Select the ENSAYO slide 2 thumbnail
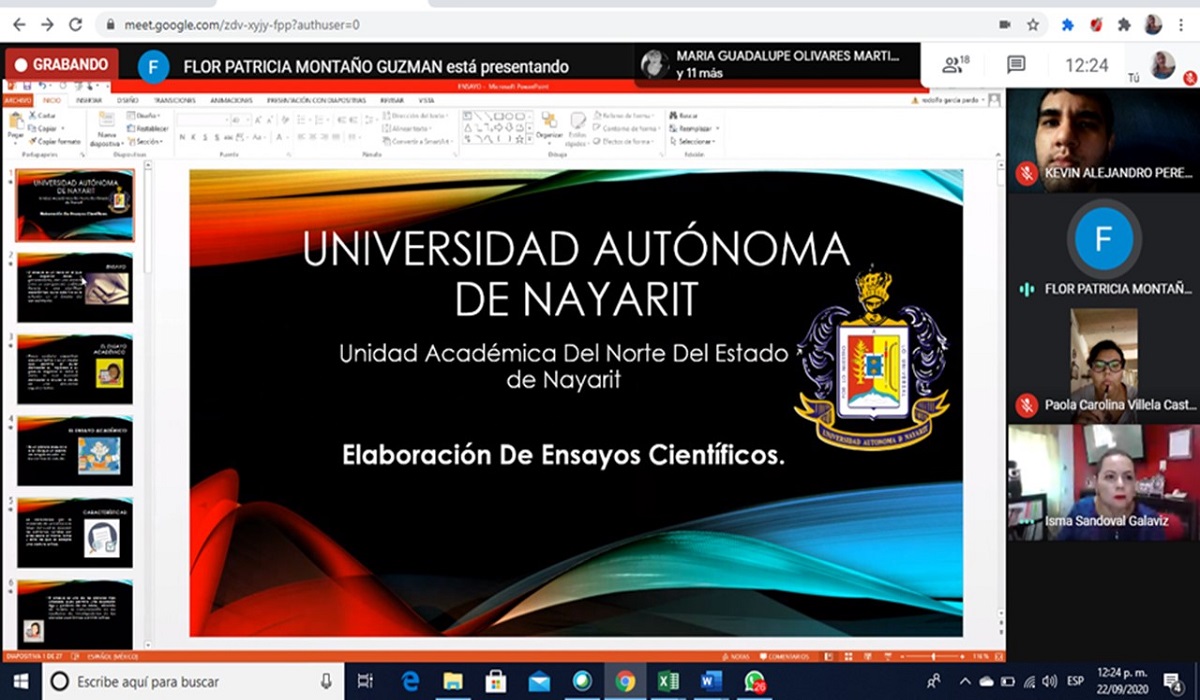 (75, 288)
